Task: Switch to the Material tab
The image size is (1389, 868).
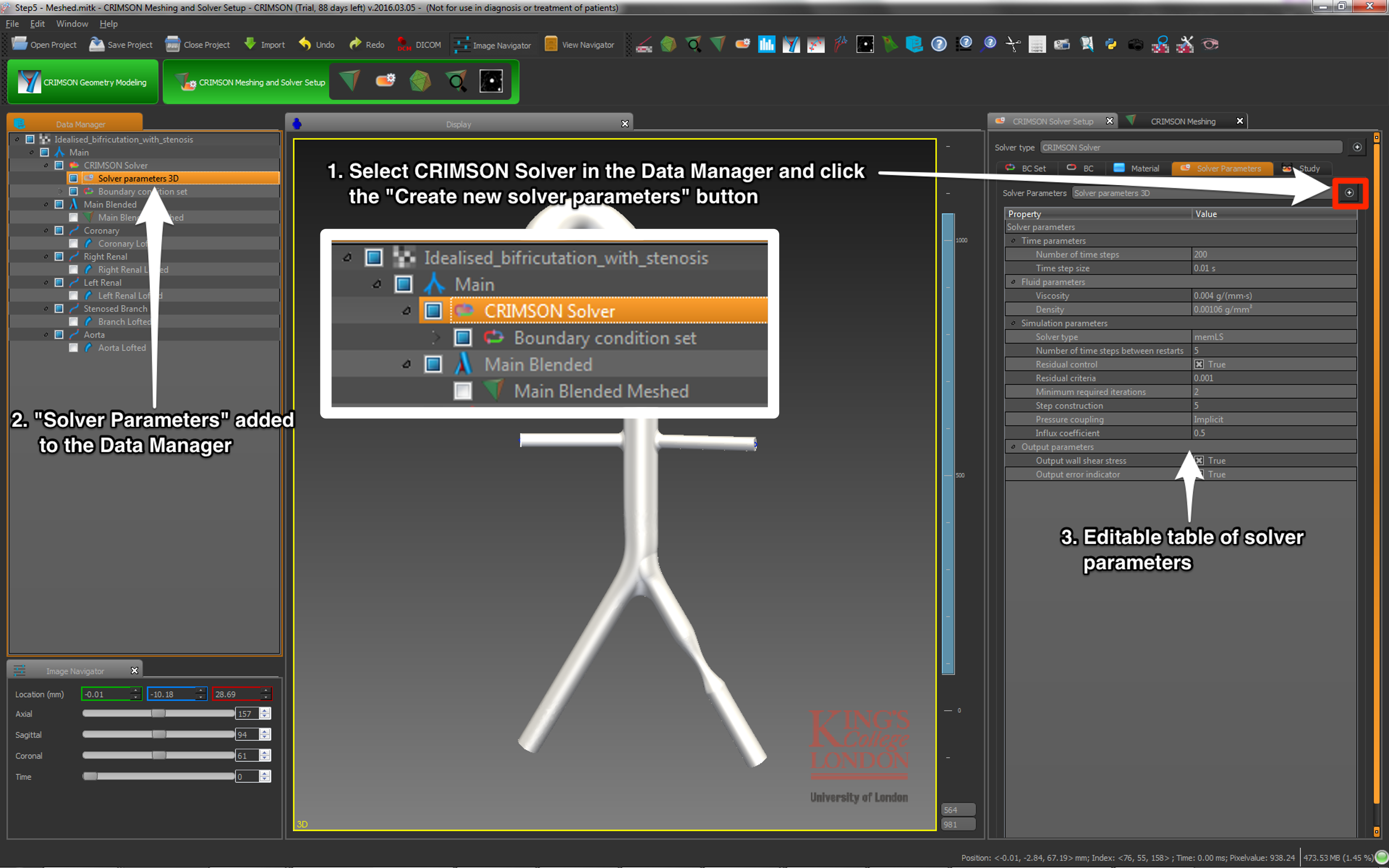Action: pyautogui.click(x=1137, y=168)
